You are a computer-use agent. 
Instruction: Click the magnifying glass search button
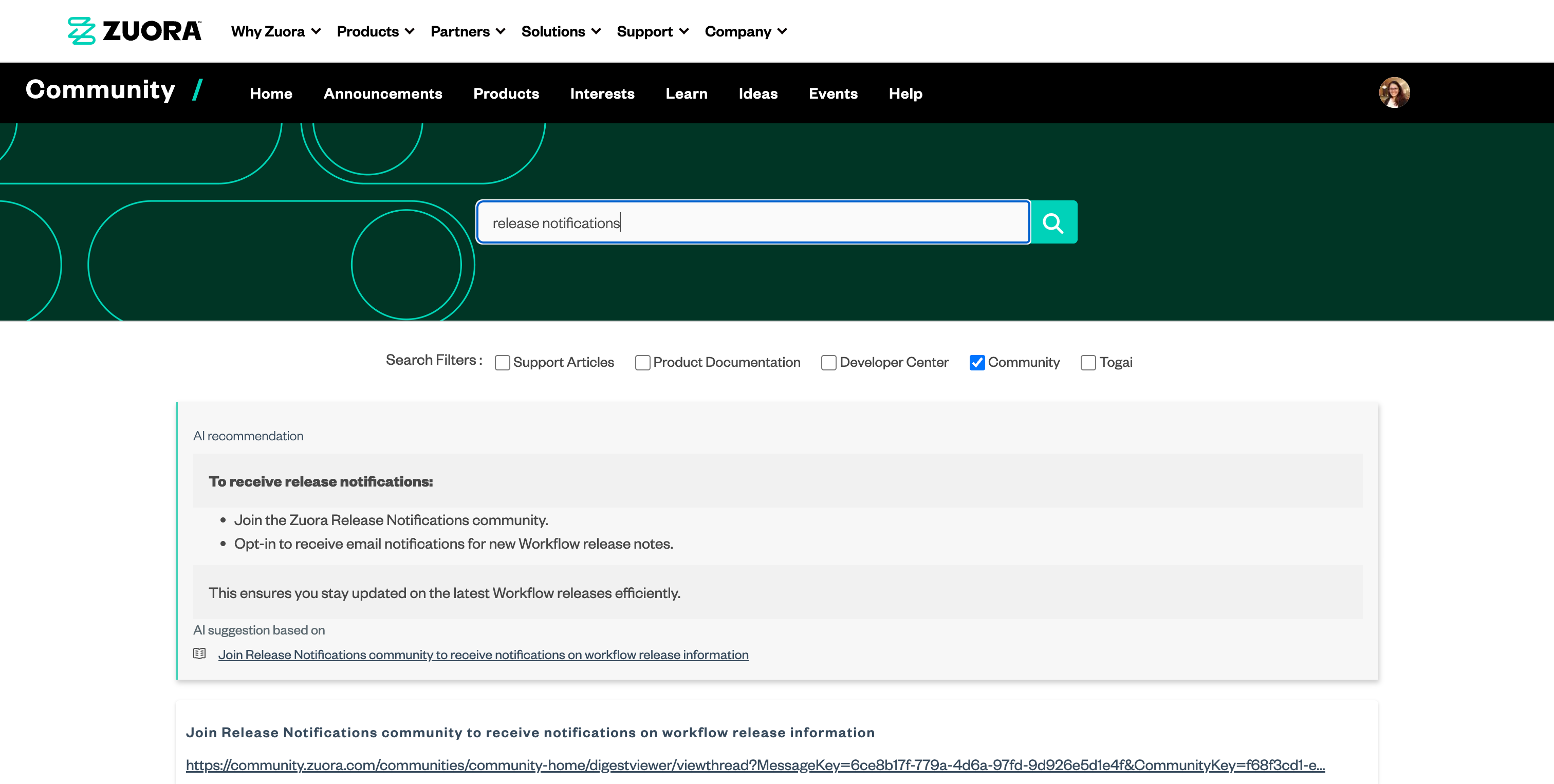(1053, 222)
